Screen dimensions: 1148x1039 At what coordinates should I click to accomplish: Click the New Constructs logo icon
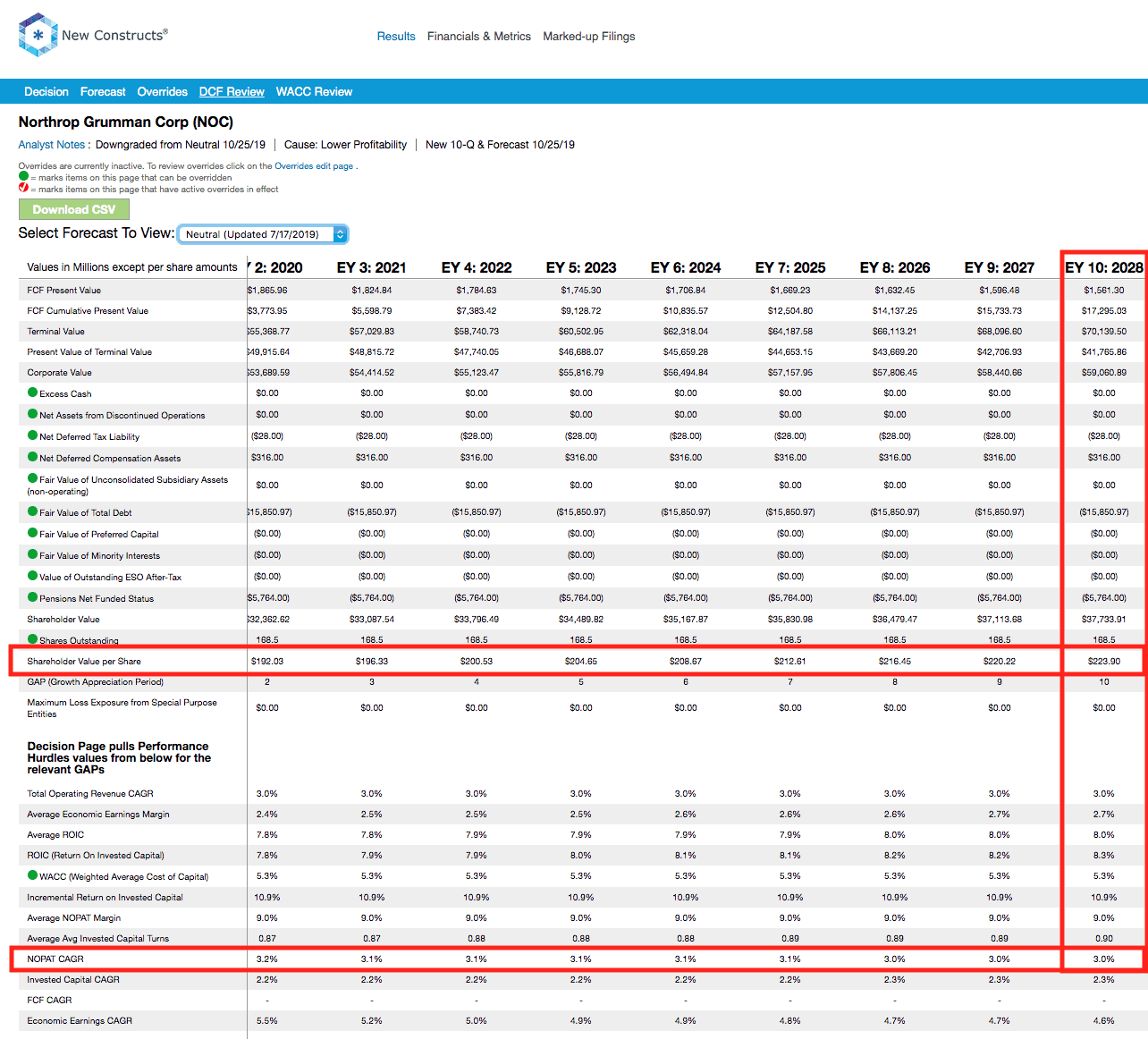point(38,35)
